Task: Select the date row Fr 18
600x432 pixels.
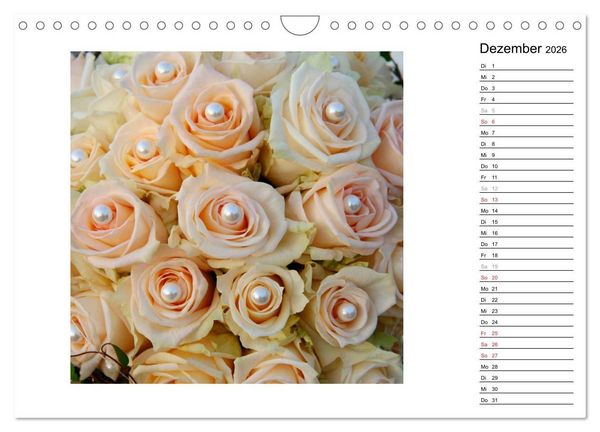Action: coord(527,255)
